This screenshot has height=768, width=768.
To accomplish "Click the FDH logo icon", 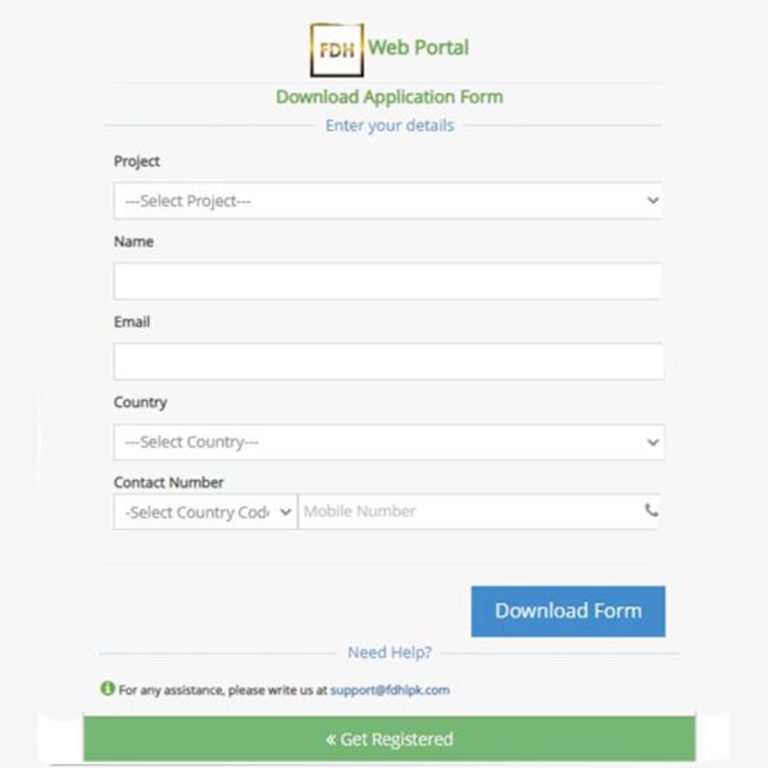I will coord(337,50).
